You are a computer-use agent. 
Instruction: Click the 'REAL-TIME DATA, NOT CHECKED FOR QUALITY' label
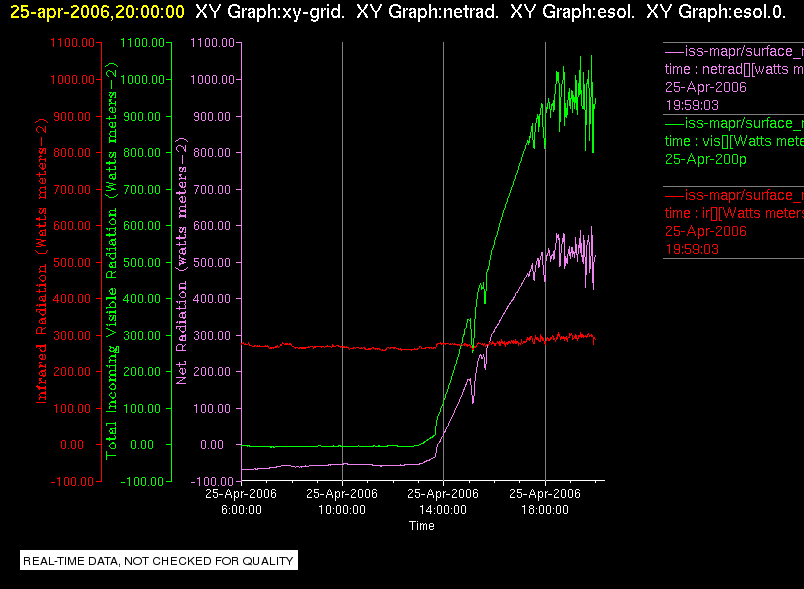pos(158,561)
